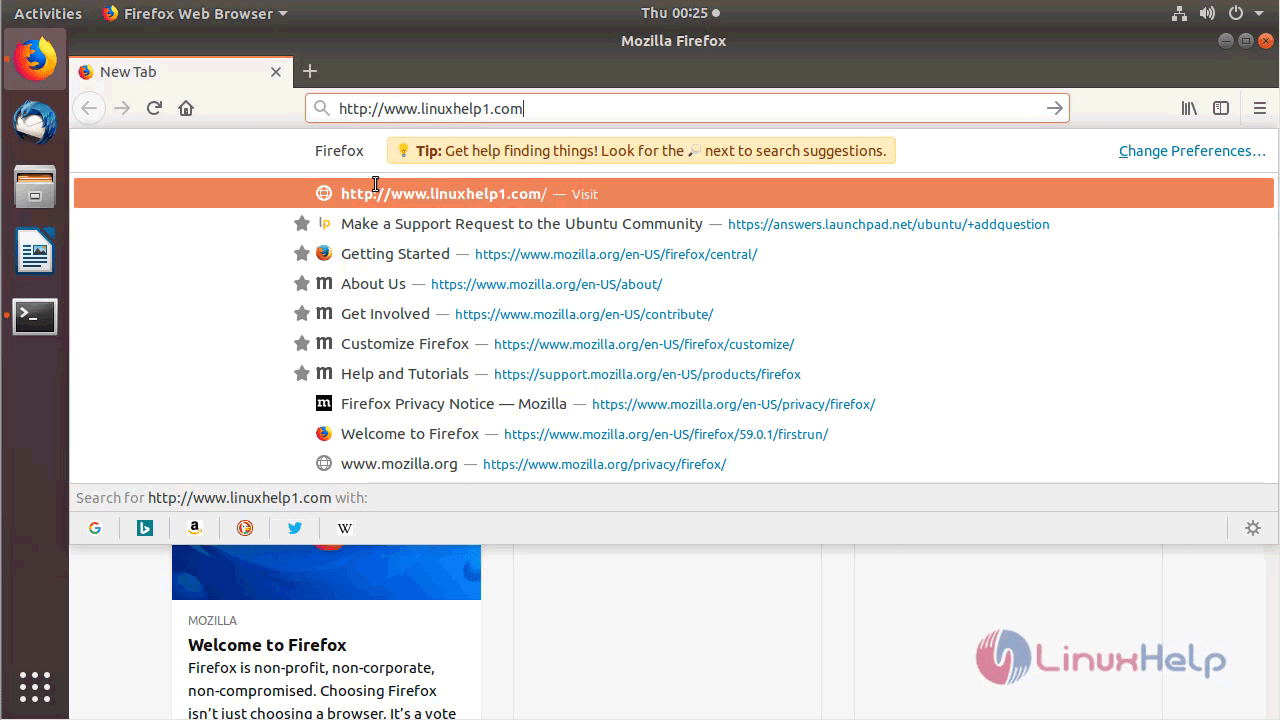This screenshot has height=720, width=1280.
Task: Search with Twitter one-off engine
Action: [295, 528]
